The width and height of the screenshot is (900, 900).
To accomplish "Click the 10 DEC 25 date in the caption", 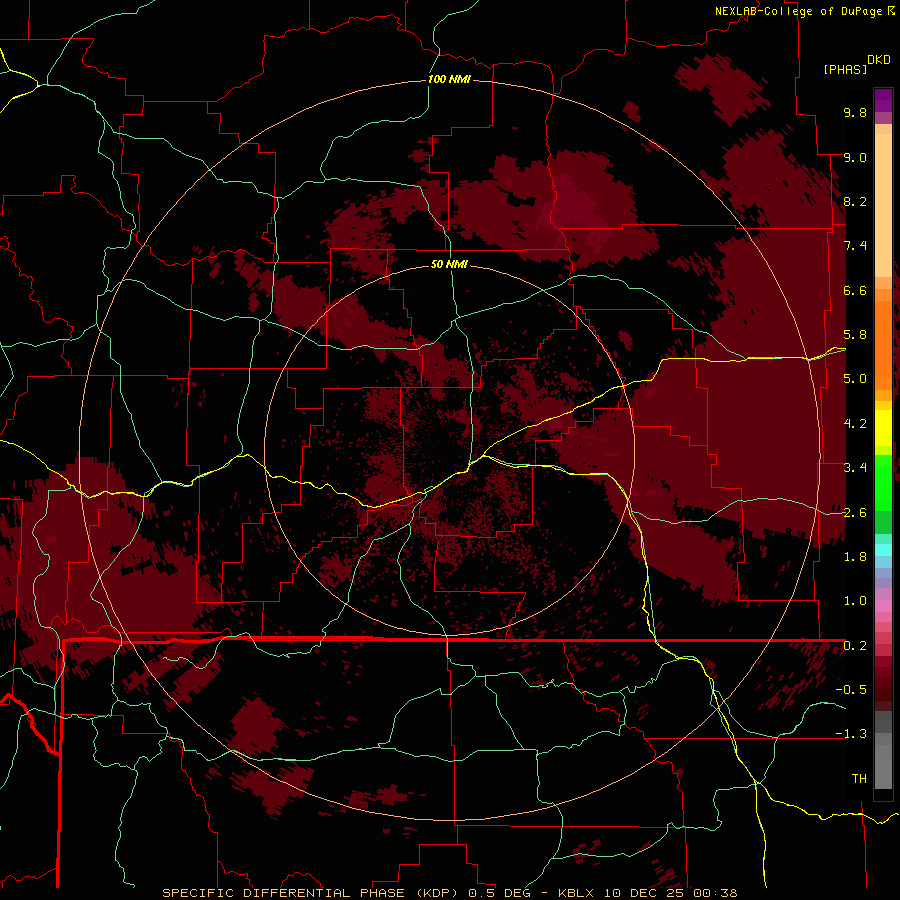I will tap(645, 893).
